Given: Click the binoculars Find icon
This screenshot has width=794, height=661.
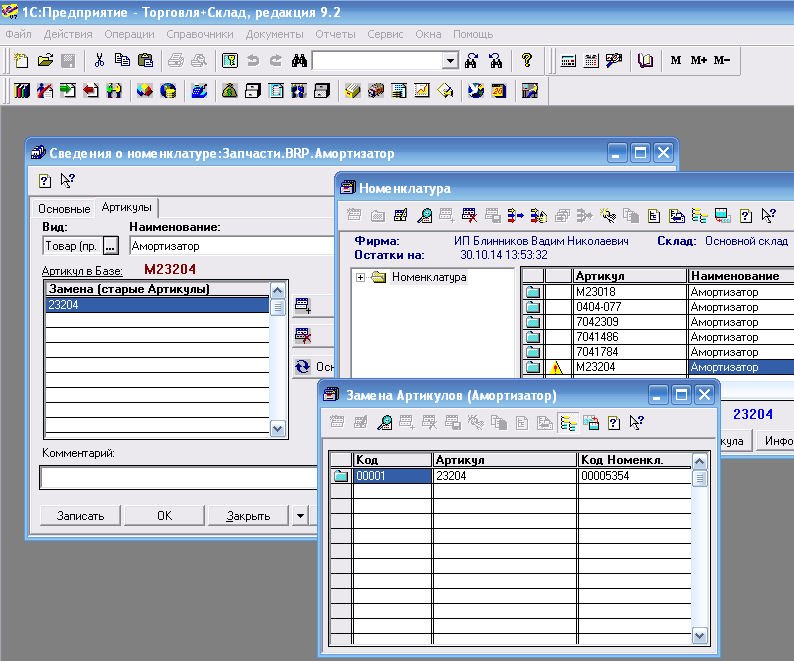Looking at the screenshot, I should tap(299, 61).
